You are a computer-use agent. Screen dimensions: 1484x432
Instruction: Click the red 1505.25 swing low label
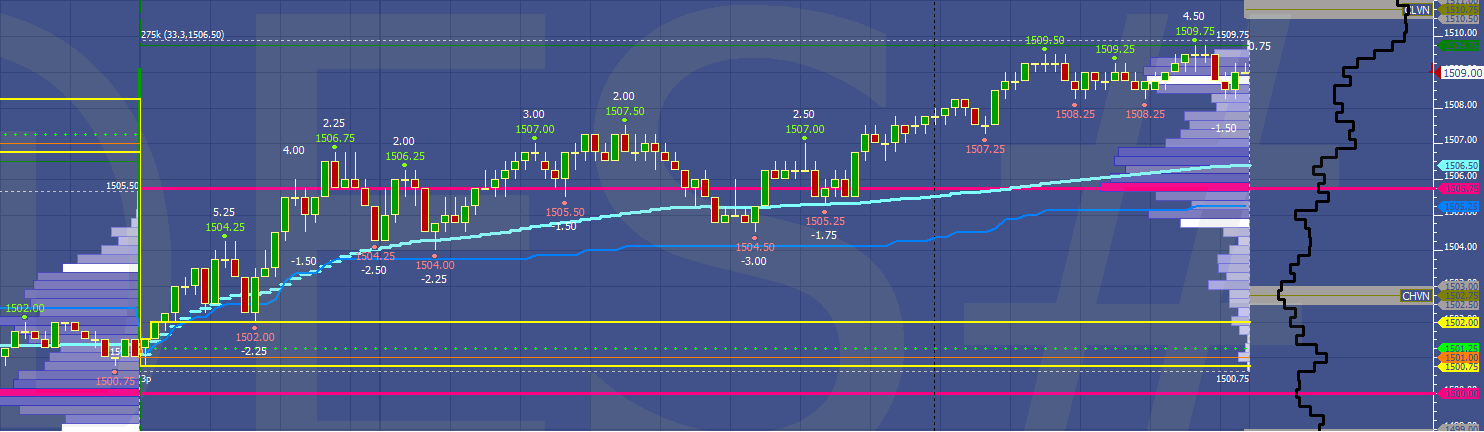[x=825, y=221]
